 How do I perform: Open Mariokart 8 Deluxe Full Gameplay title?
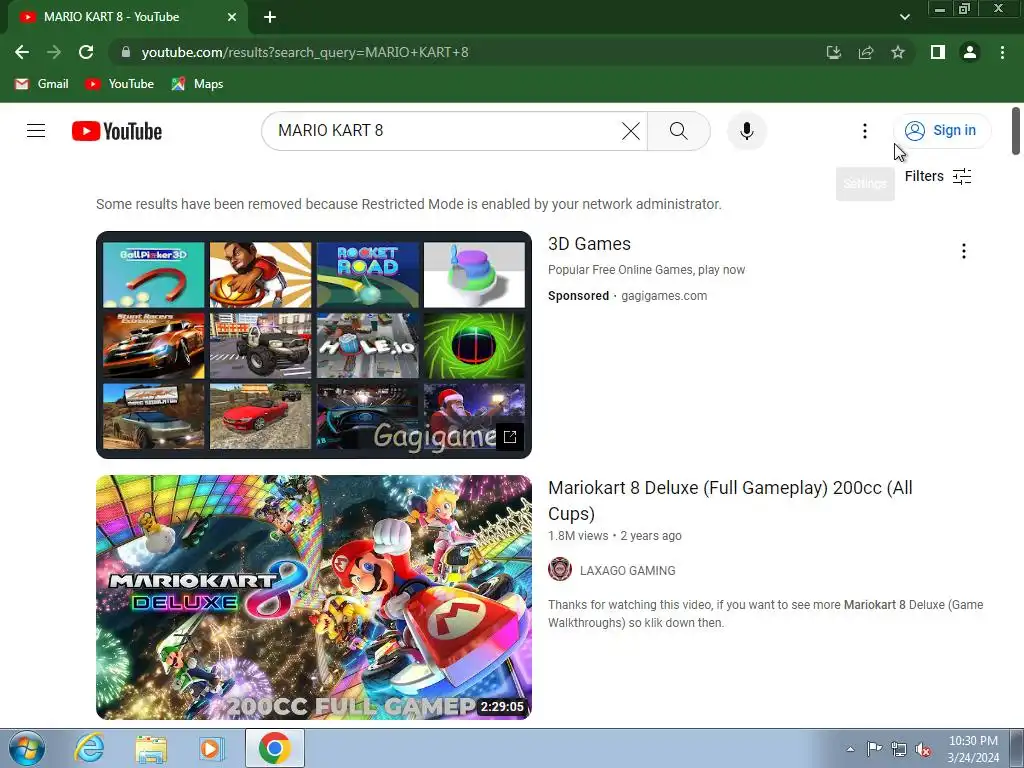pyautogui.click(x=730, y=500)
